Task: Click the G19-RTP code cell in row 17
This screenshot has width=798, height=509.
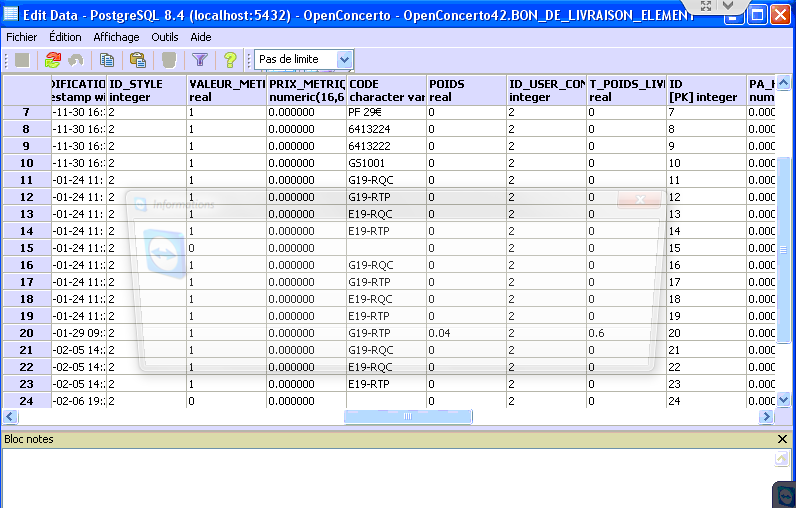Action: [x=386, y=282]
